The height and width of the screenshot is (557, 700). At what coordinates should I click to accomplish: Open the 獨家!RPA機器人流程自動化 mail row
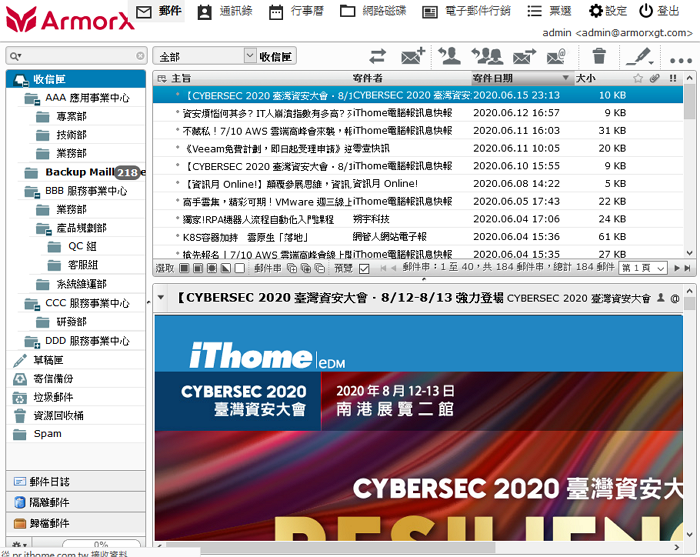tap(418, 219)
